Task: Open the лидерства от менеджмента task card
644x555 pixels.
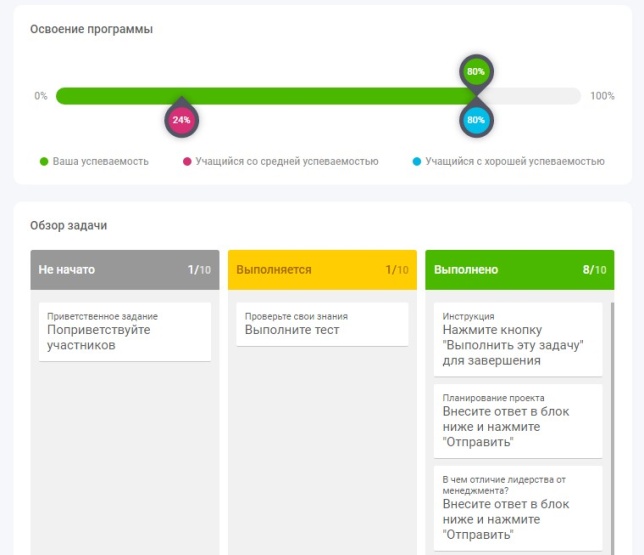Action: 518,508
